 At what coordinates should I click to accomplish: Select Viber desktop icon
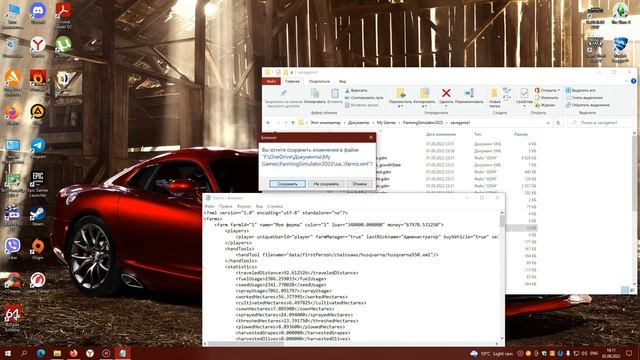12,249
